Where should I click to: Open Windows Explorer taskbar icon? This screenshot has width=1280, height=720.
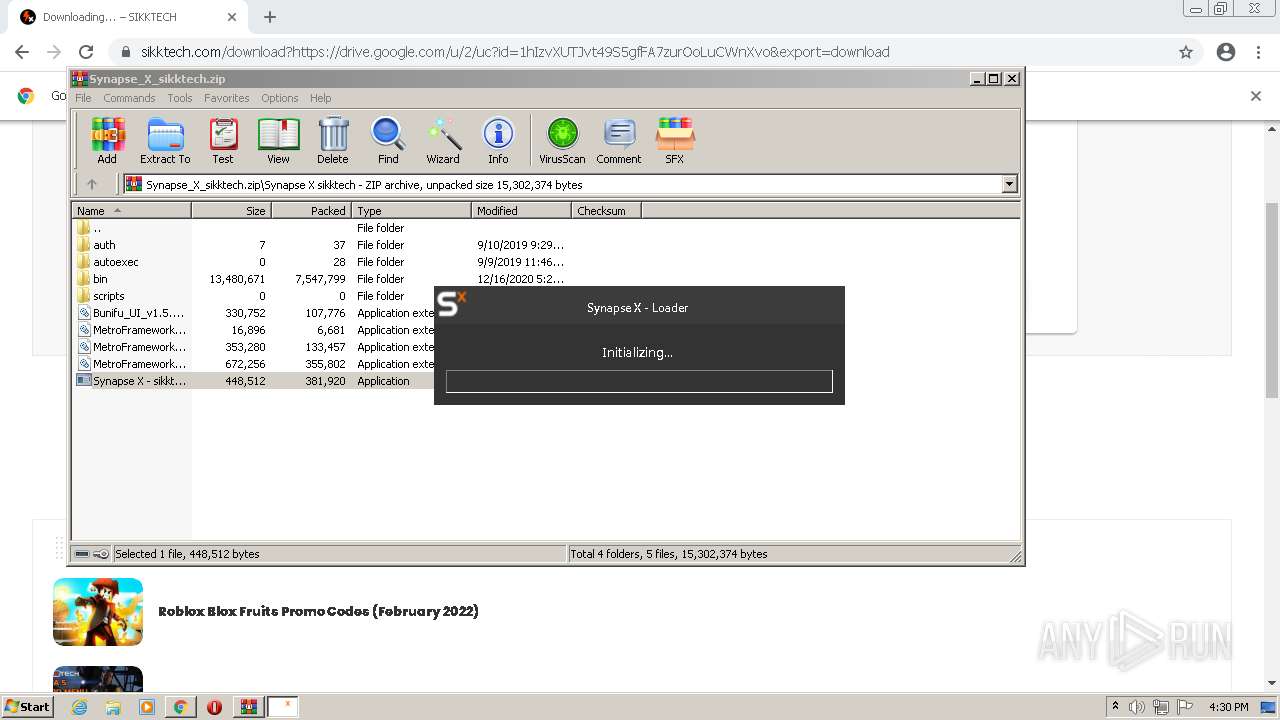(x=113, y=707)
